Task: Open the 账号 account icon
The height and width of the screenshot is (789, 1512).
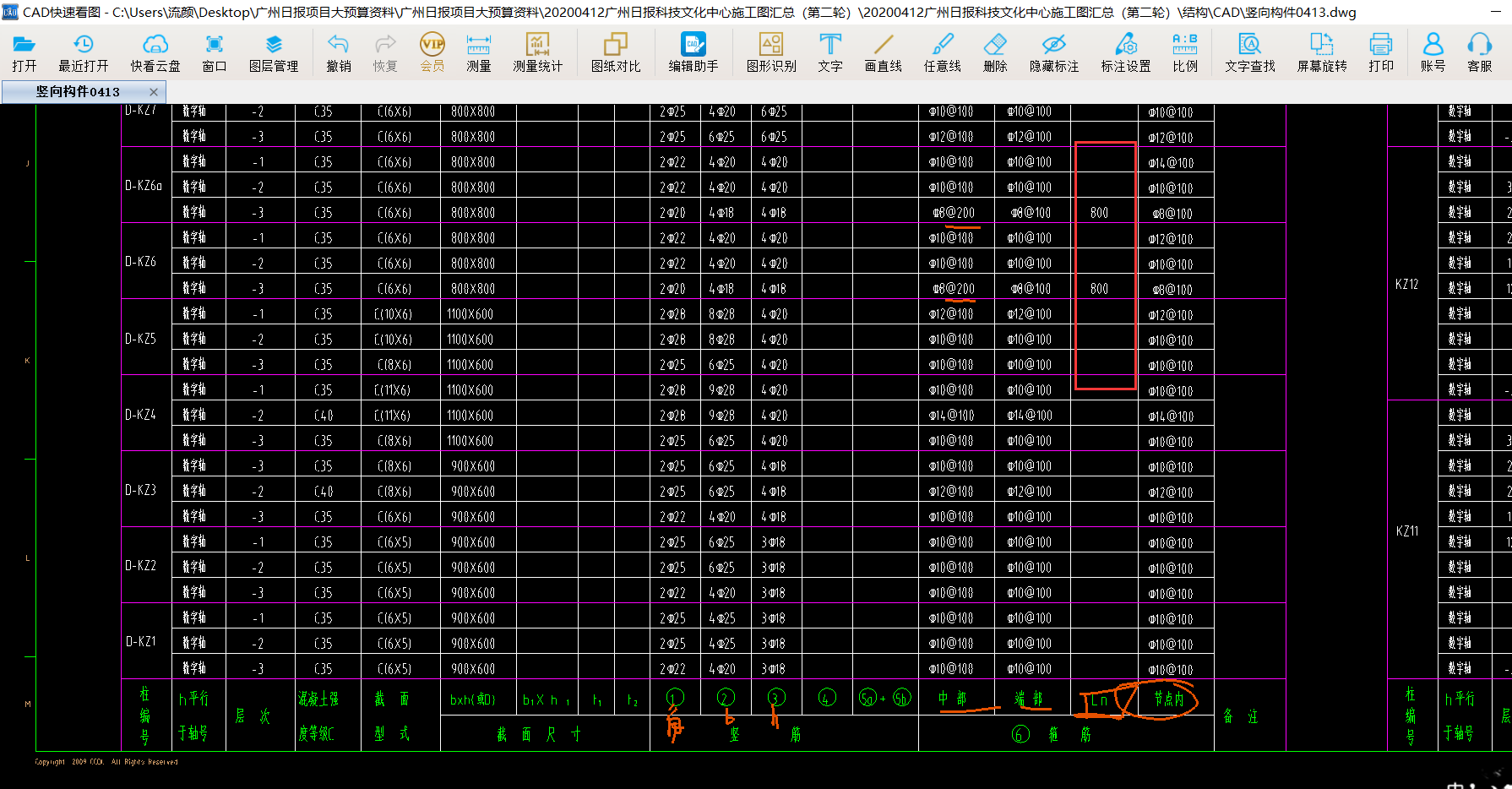Action: 1433,52
